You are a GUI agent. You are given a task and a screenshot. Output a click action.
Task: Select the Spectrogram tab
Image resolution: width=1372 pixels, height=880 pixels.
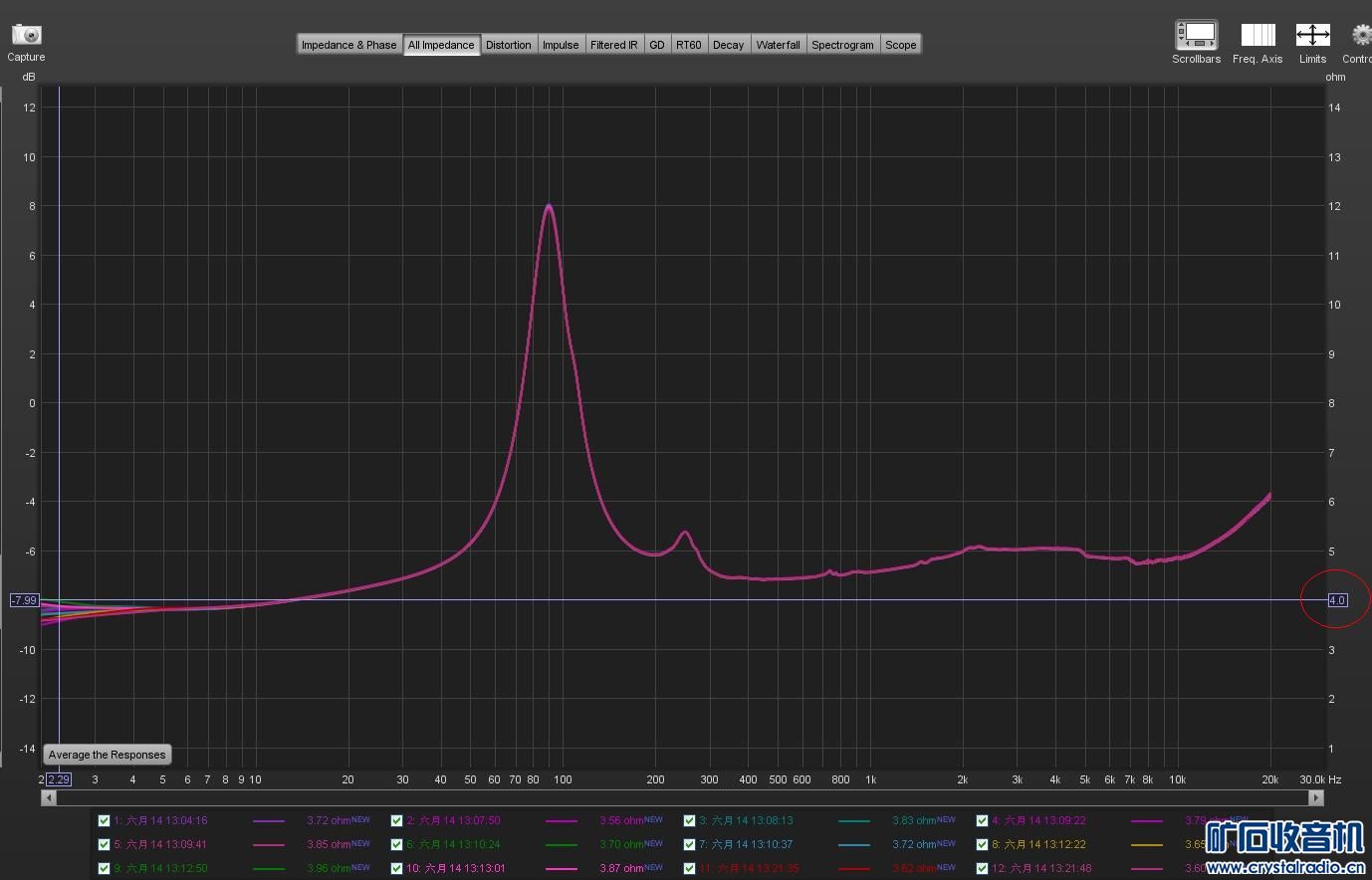(842, 45)
